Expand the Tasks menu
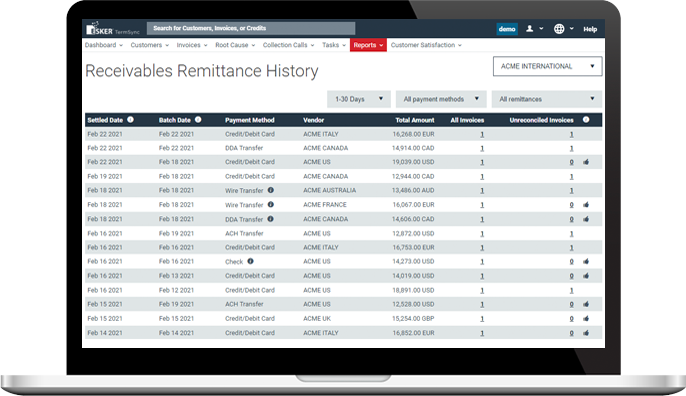 pyautogui.click(x=334, y=45)
